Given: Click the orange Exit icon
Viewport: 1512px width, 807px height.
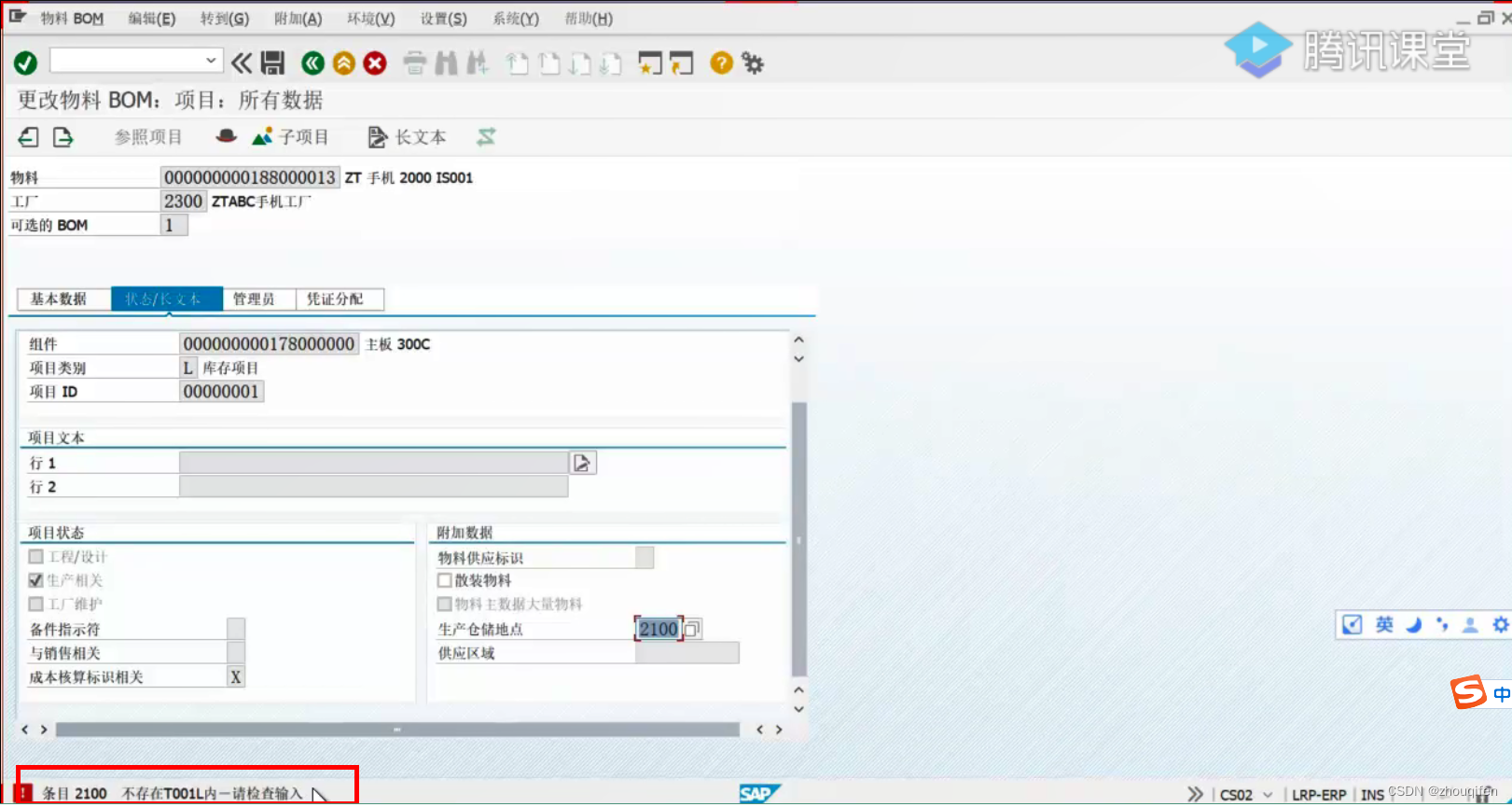Looking at the screenshot, I should [x=344, y=63].
